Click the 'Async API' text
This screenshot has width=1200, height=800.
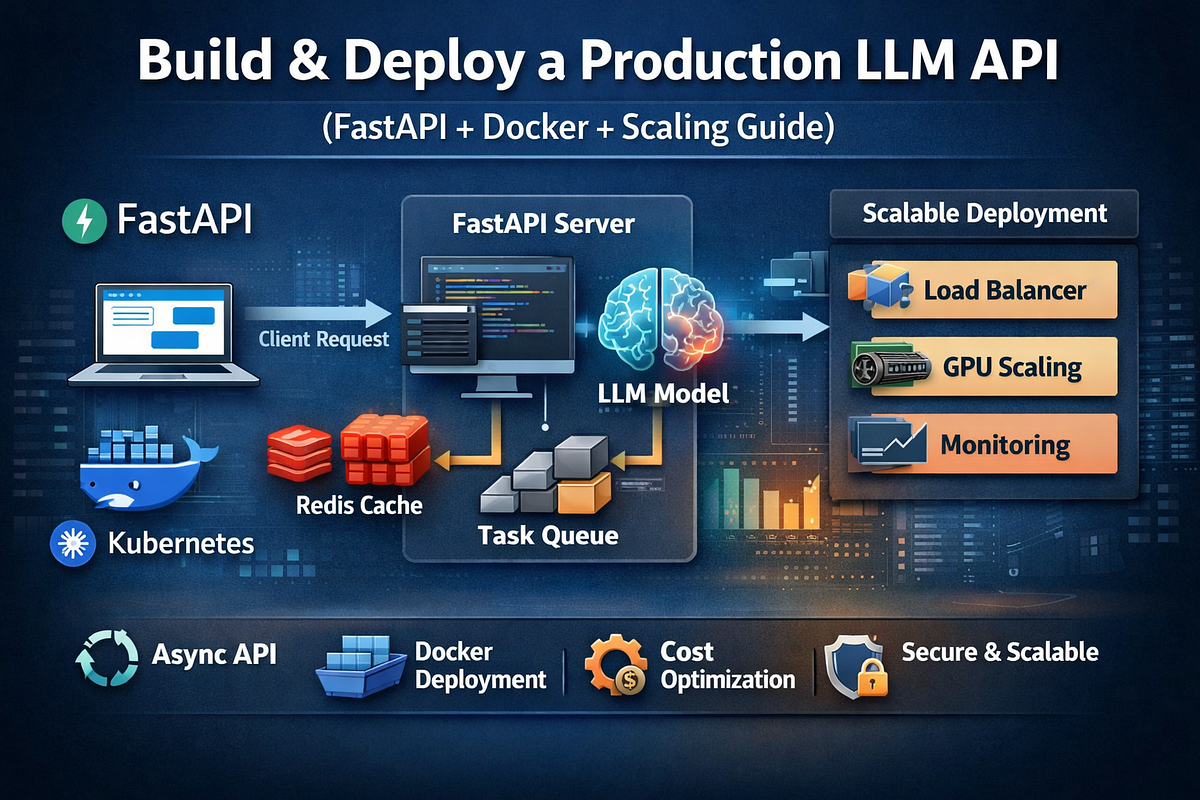pos(214,655)
